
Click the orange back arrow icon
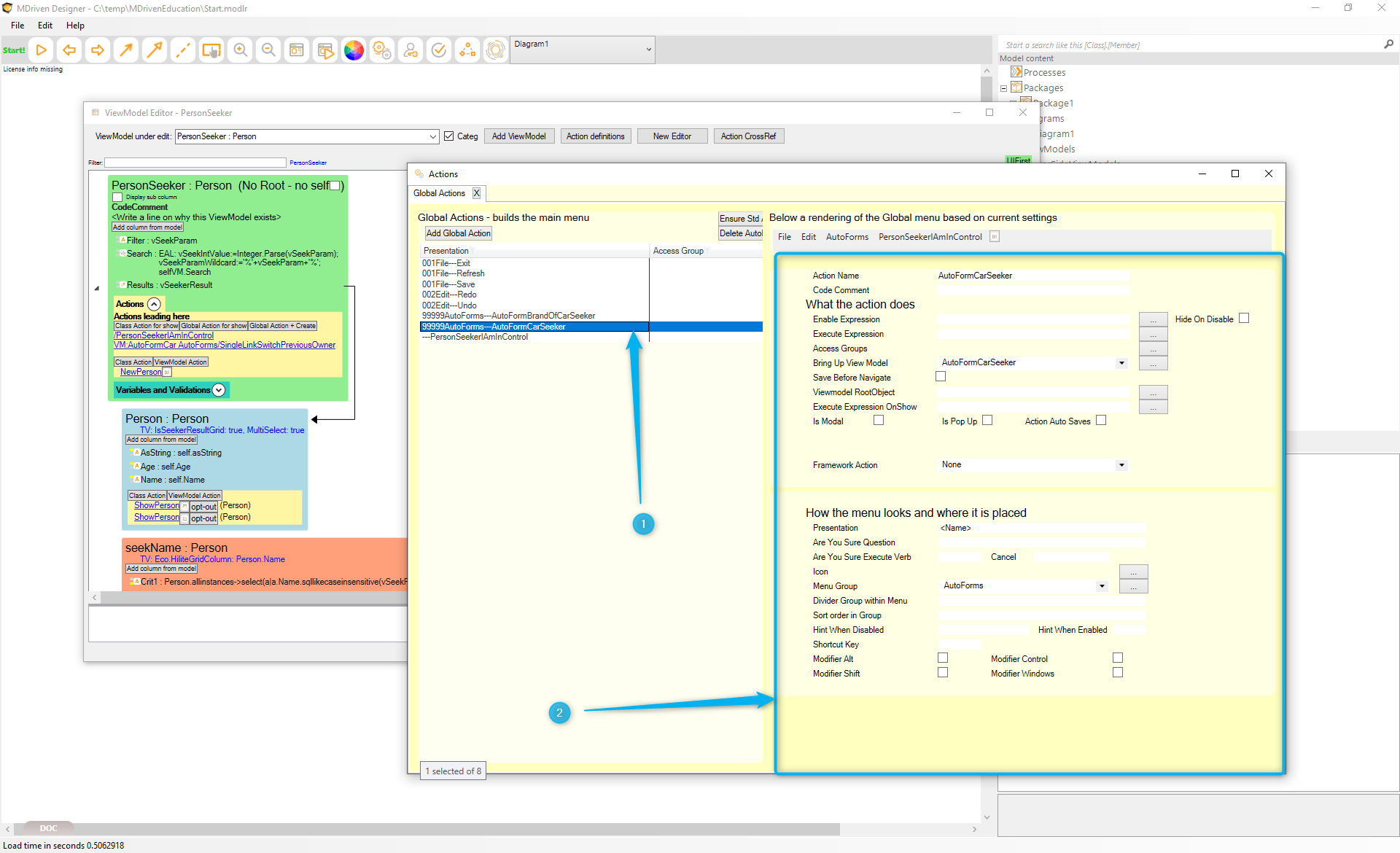(x=69, y=50)
